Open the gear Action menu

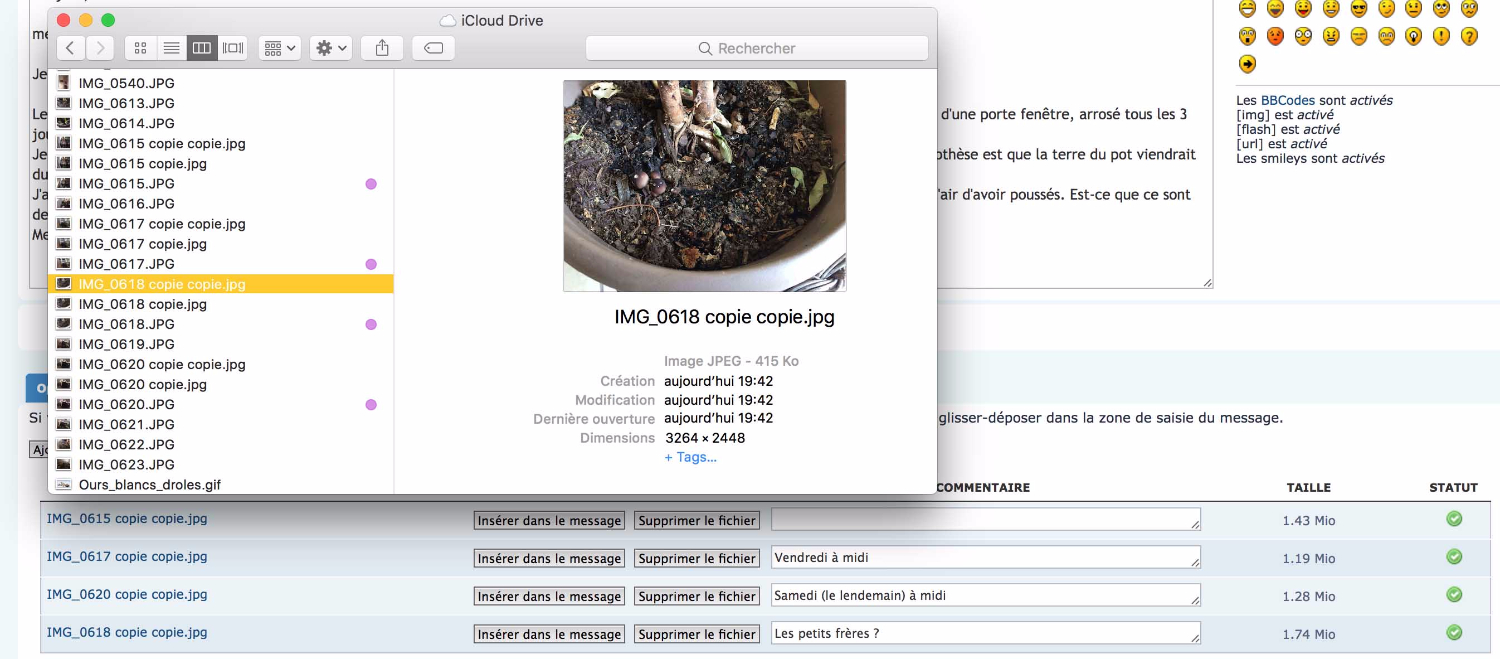tap(330, 48)
